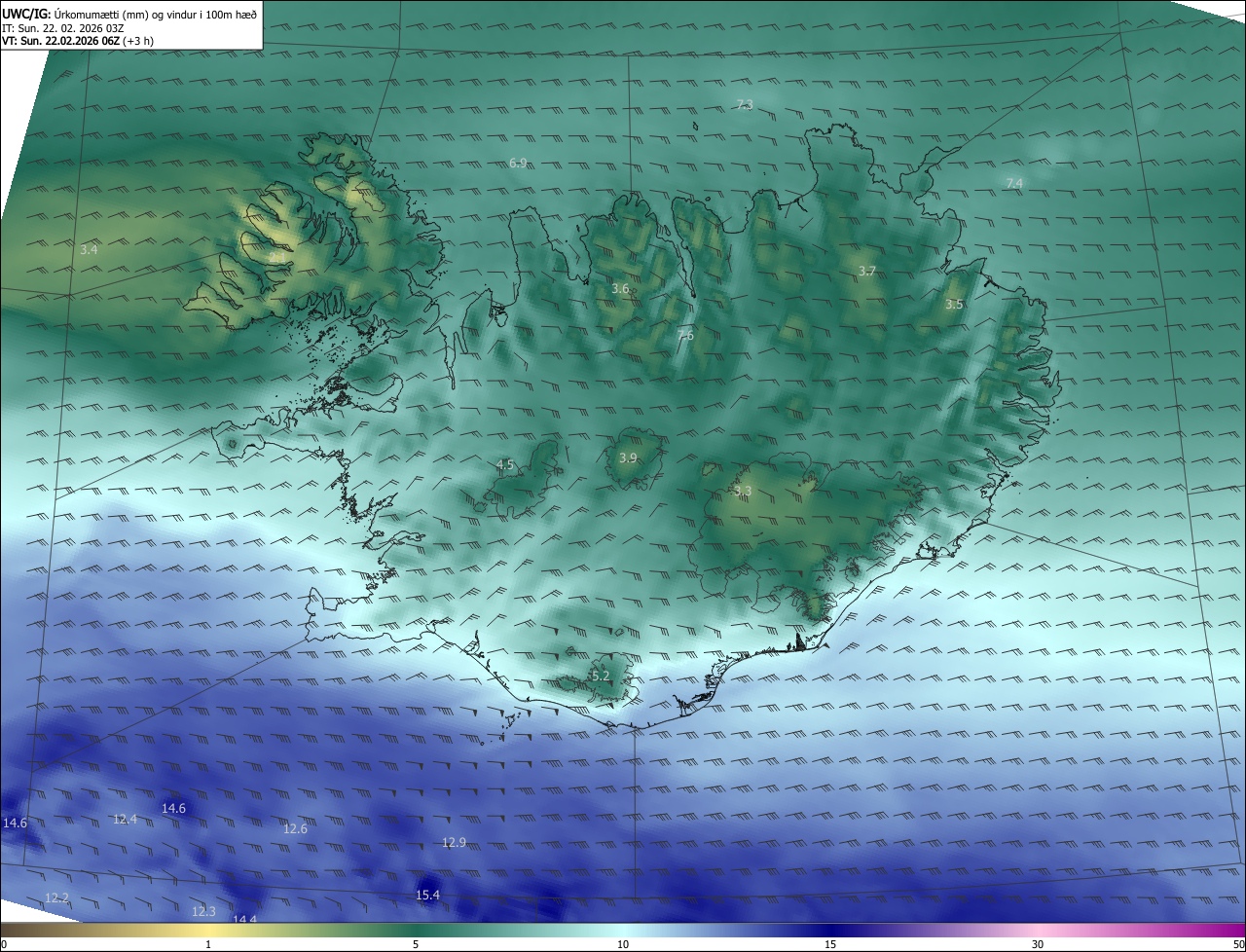Screen dimensions: 1246x952
Task: Click the color scale tick label 15
Action: [x=830, y=944]
